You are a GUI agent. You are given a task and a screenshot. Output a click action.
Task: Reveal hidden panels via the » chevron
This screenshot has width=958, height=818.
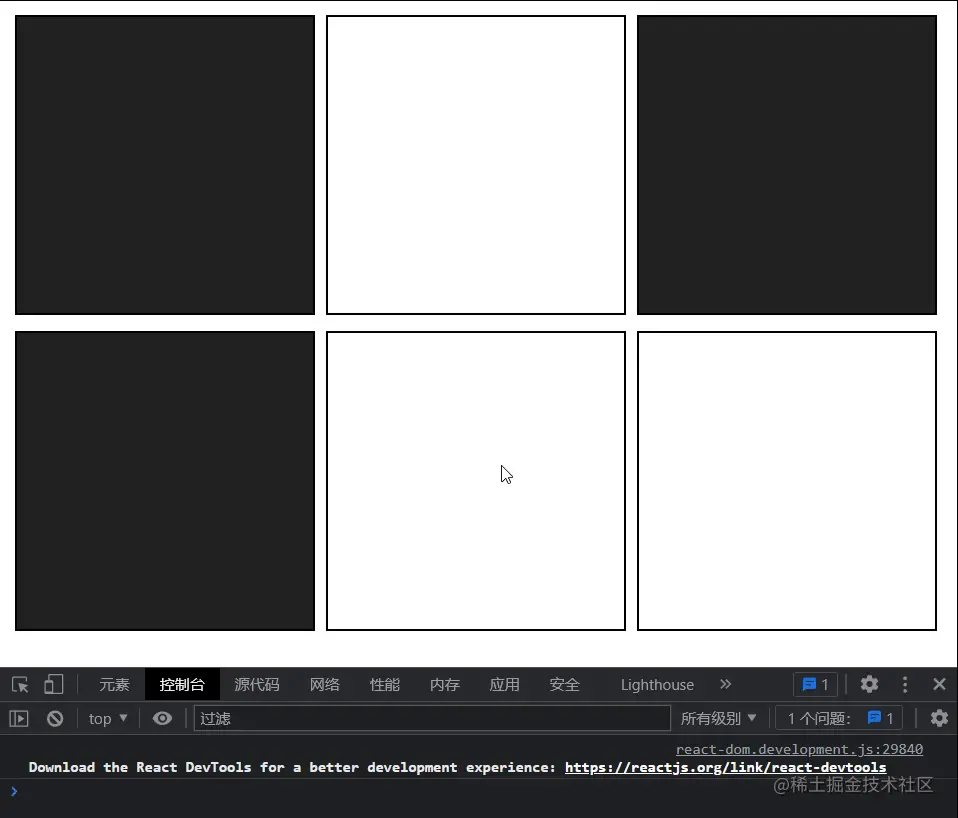pyautogui.click(x=725, y=684)
